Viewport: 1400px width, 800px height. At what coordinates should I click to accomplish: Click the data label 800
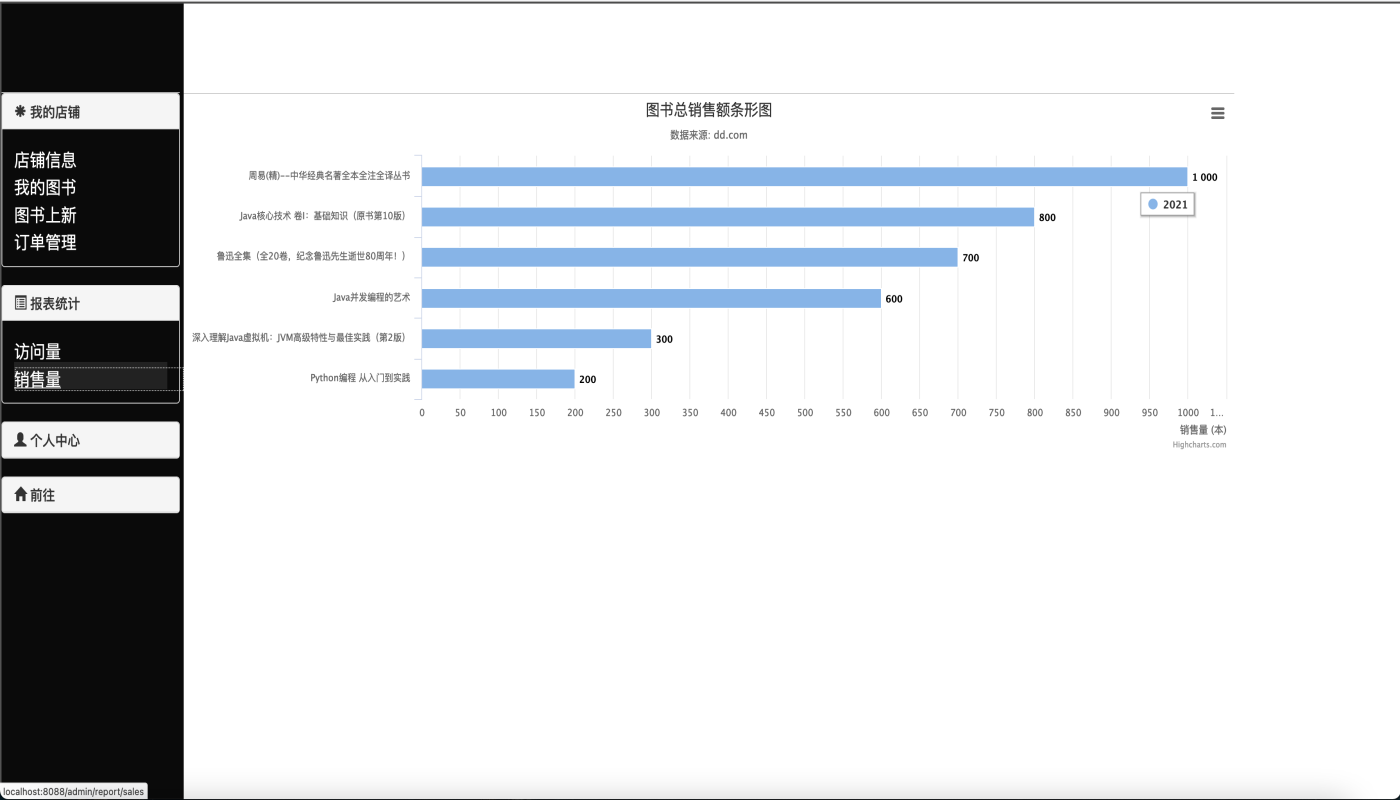(1047, 218)
